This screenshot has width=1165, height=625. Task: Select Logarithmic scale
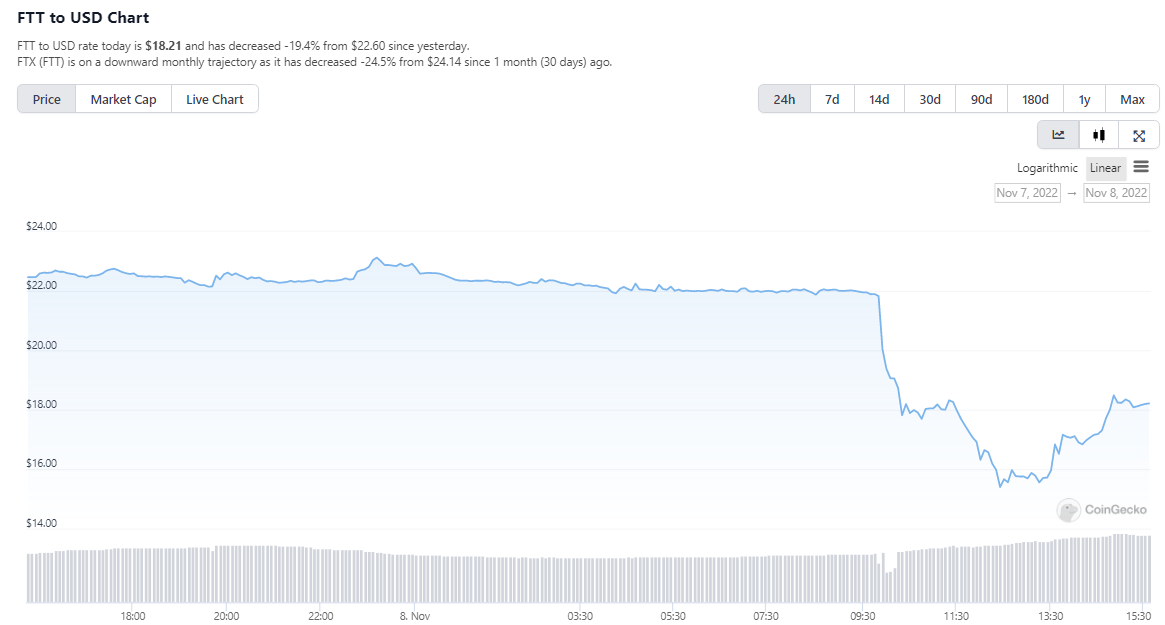pos(1047,168)
